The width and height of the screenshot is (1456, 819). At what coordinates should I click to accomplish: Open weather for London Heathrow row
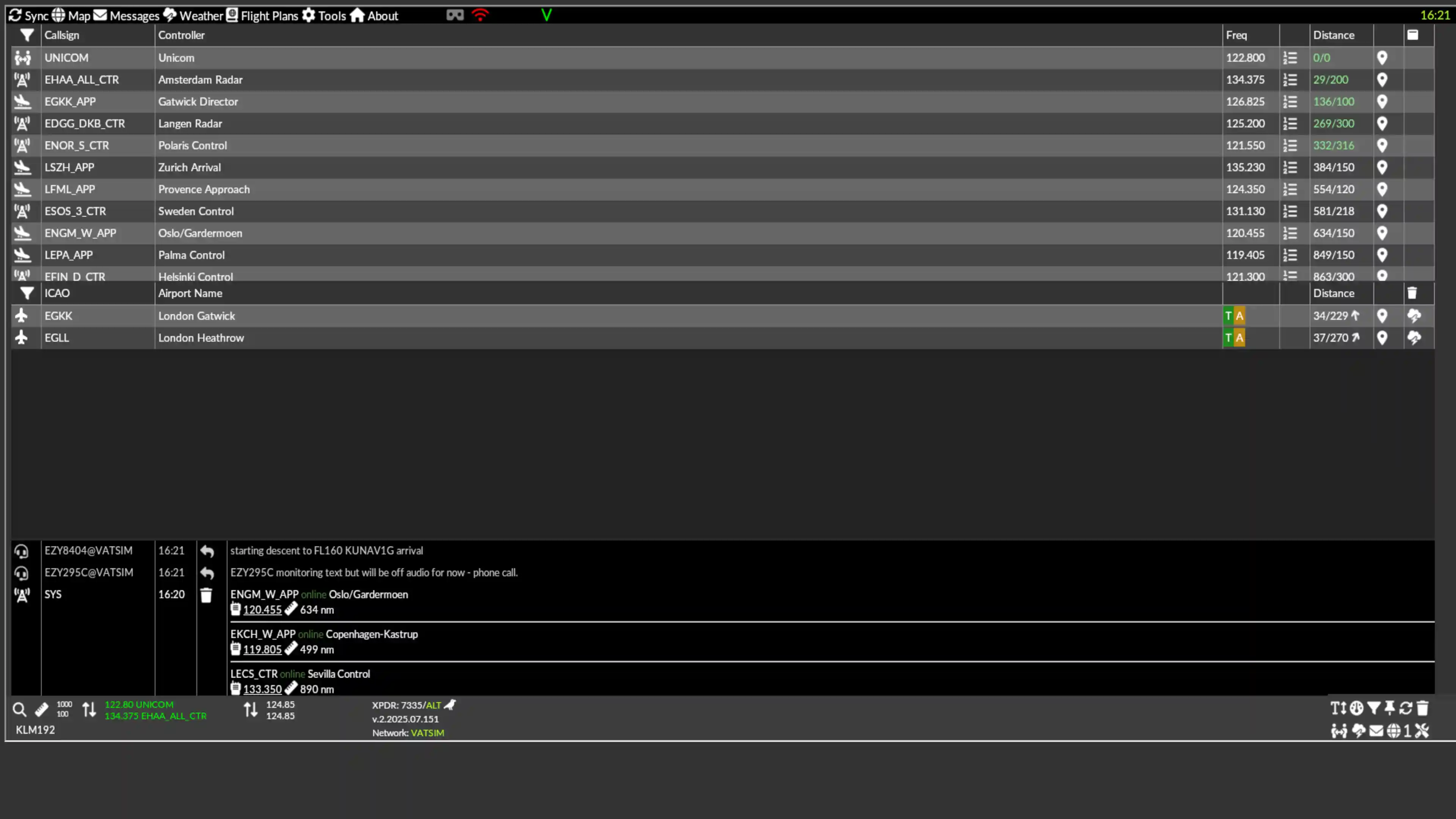click(x=1414, y=338)
